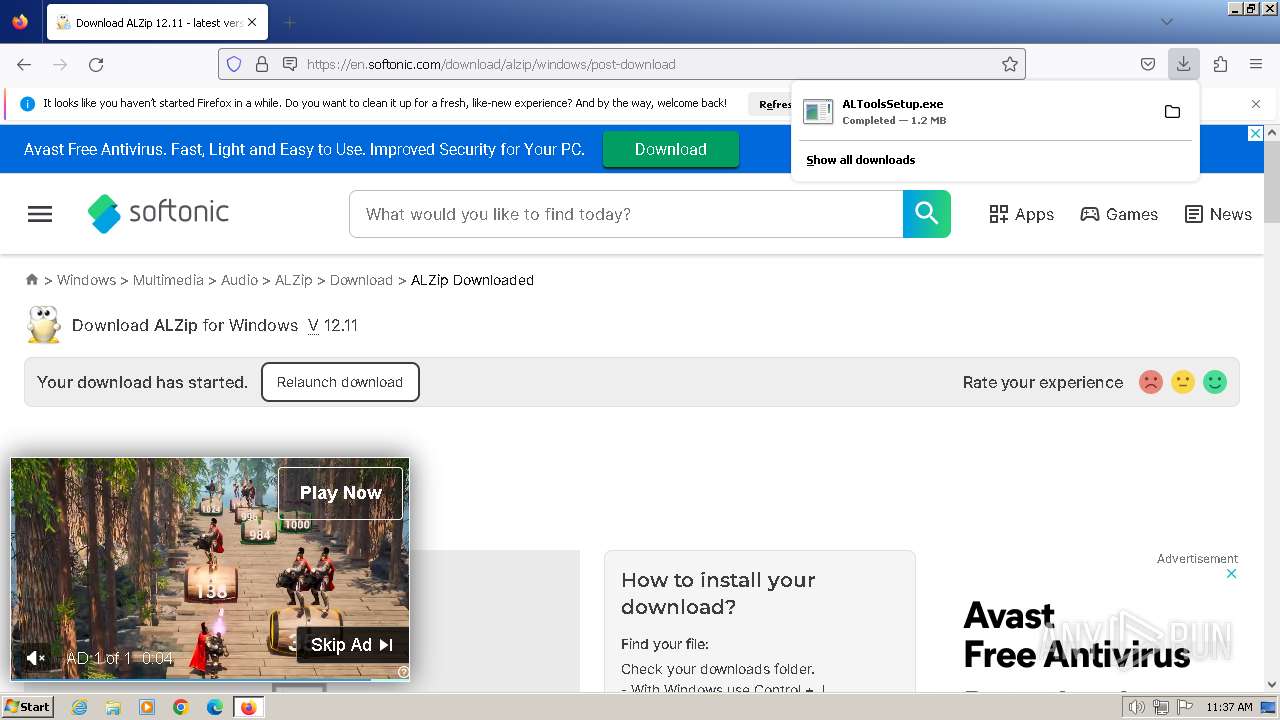Open the Save to Pocket icon

[x=1148, y=64]
